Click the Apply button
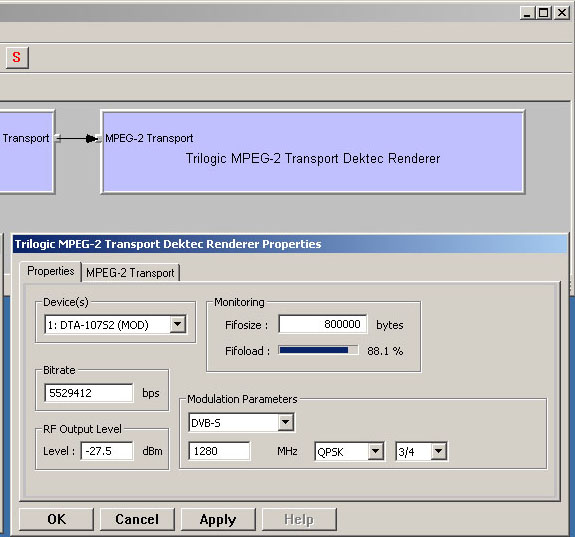Viewport: 575px width, 537px height. [218, 519]
